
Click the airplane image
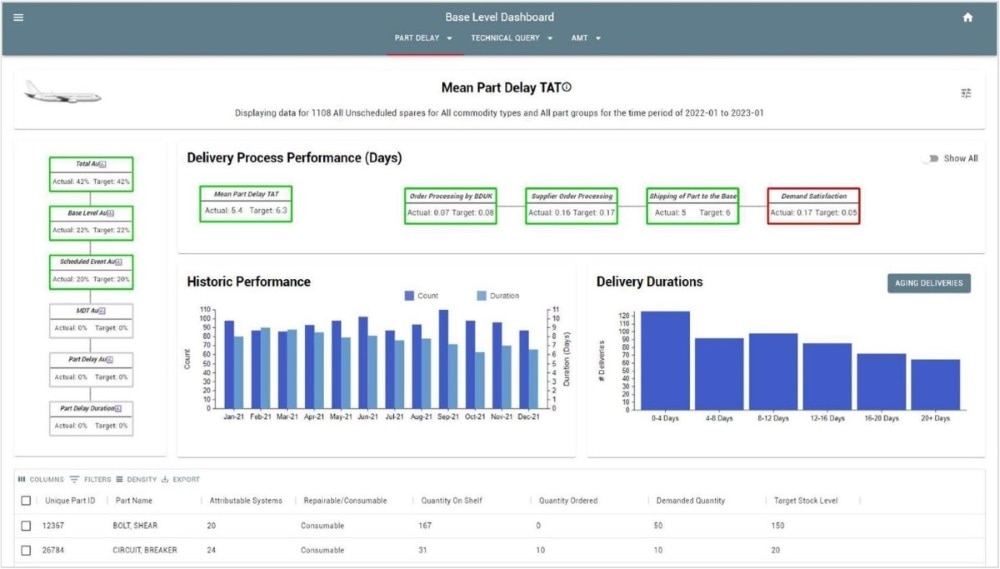coord(62,93)
